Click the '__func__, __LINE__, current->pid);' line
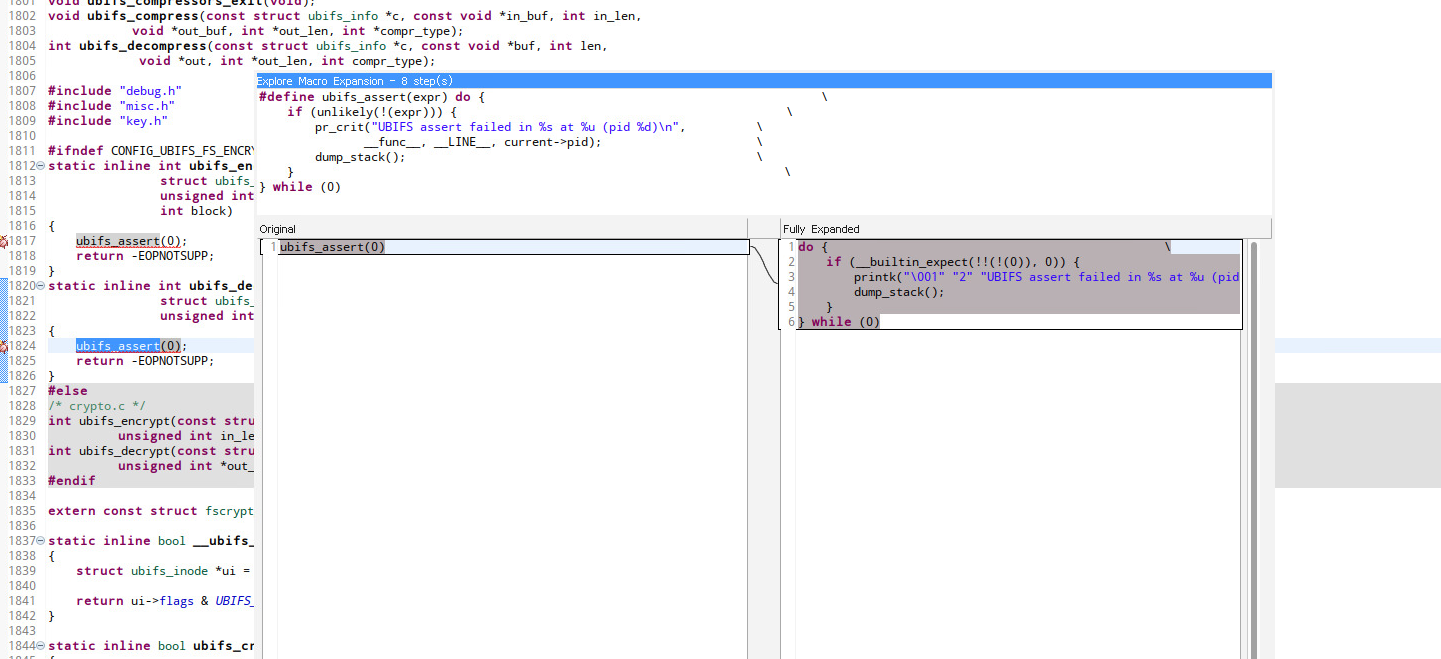The image size is (1441, 659). coord(483,142)
